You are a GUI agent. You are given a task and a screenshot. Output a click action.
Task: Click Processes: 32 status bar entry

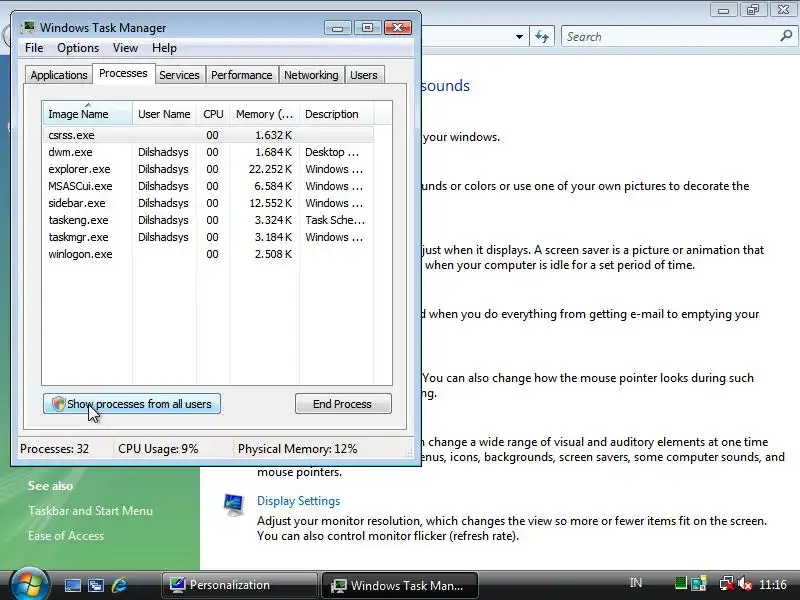click(x=55, y=449)
